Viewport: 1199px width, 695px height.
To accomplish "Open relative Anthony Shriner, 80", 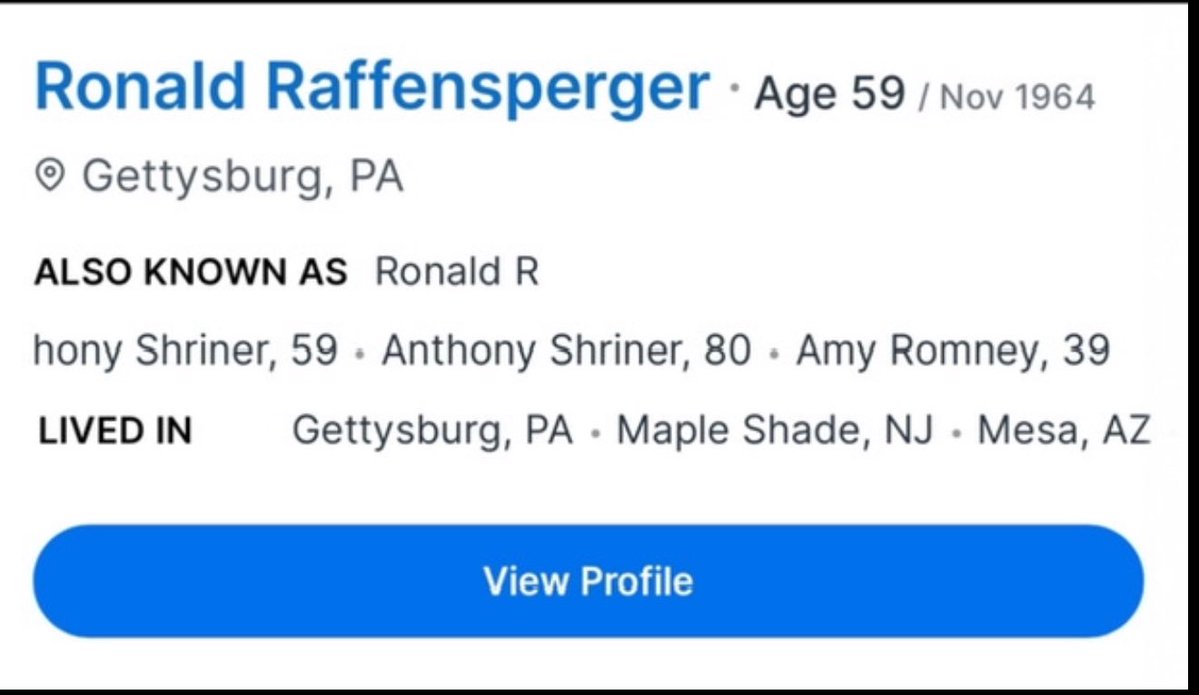I will coord(566,351).
